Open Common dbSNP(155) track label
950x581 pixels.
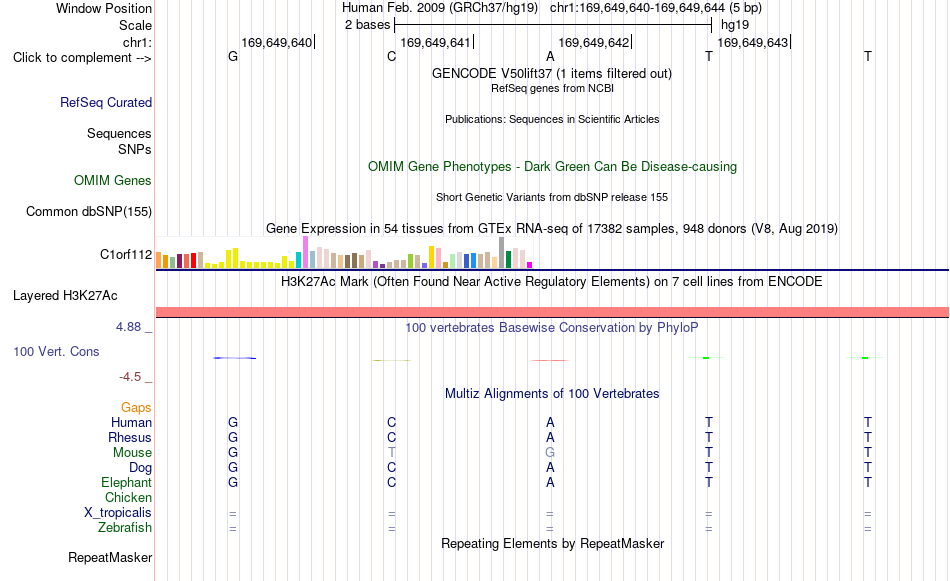pos(89,211)
